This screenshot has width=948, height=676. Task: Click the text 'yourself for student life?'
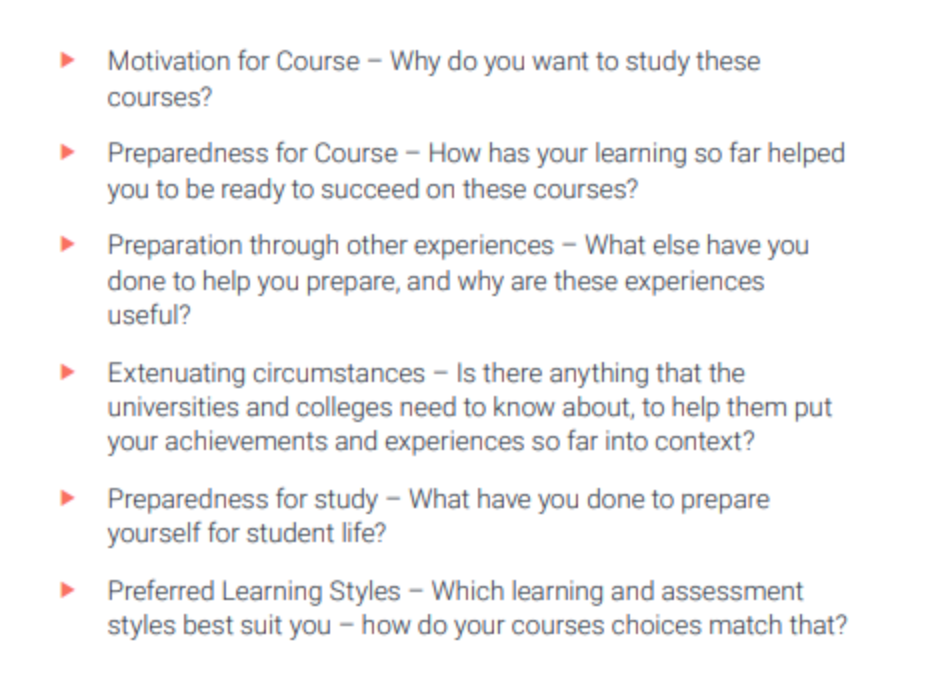[247, 533]
